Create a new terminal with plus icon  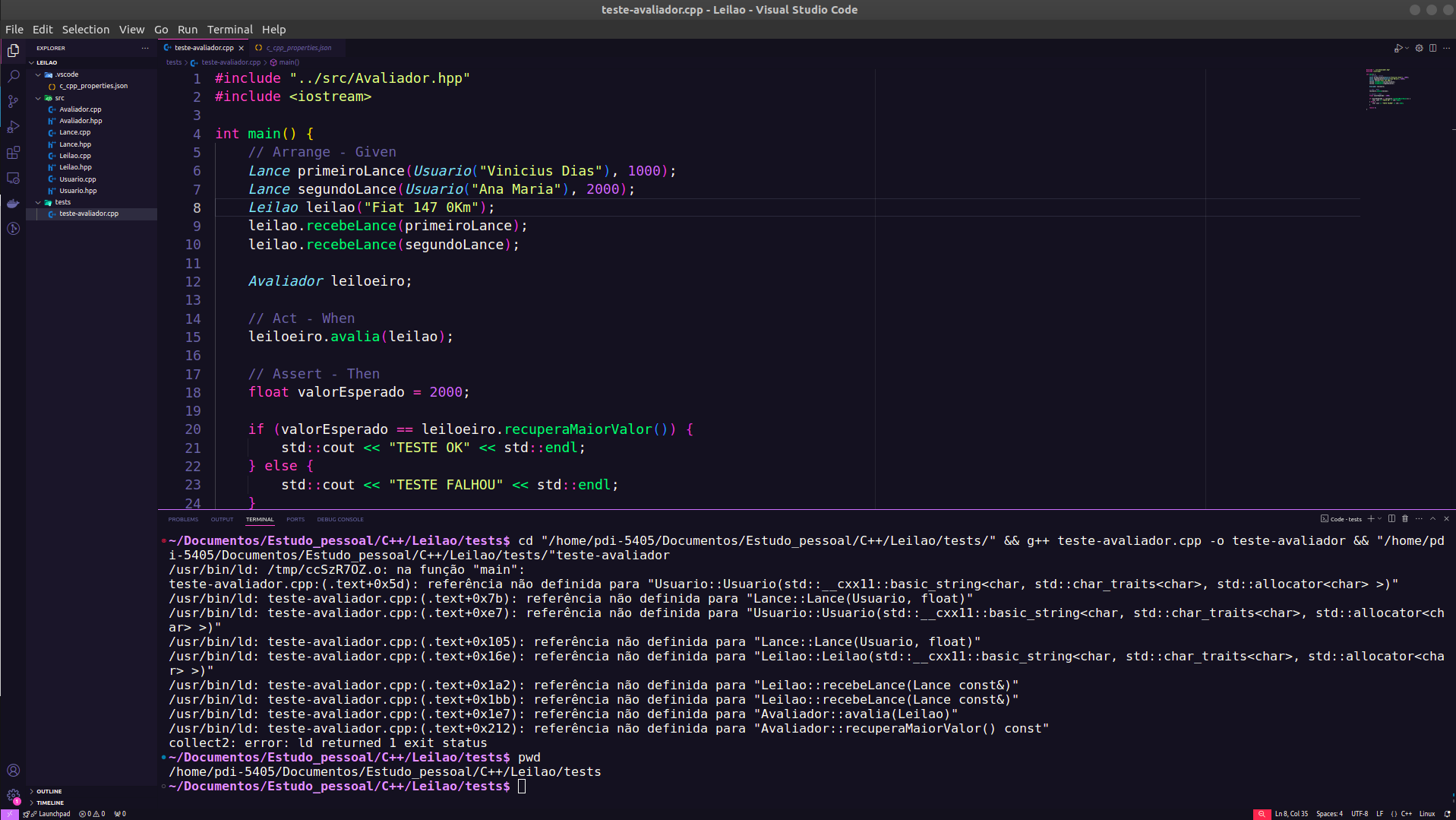pyautogui.click(x=1371, y=519)
